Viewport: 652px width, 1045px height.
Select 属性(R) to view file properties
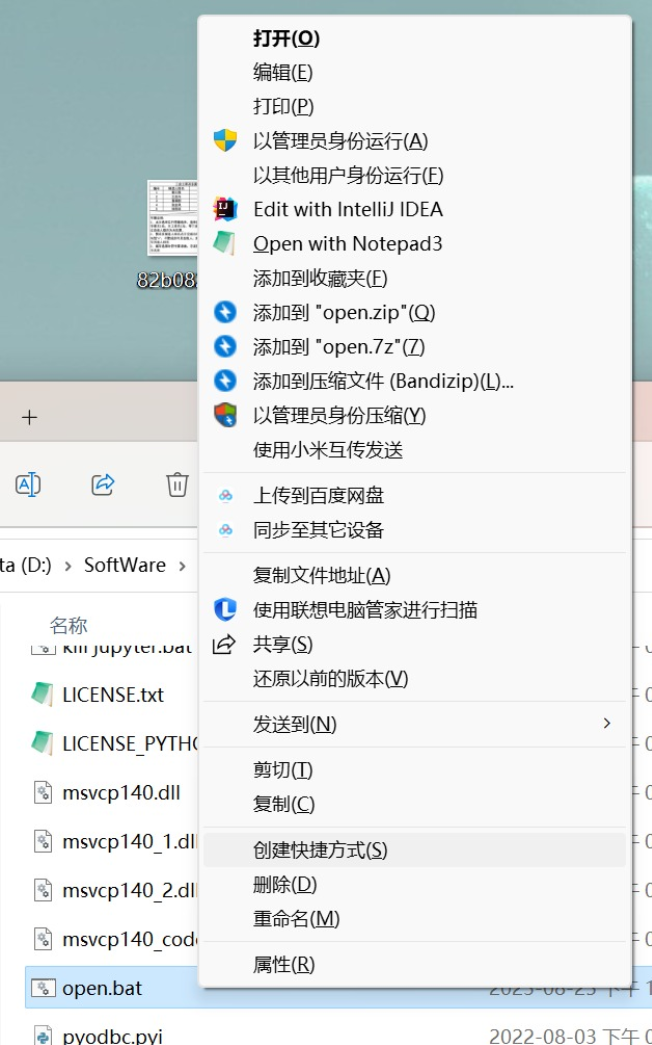pyautogui.click(x=284, y=964)
